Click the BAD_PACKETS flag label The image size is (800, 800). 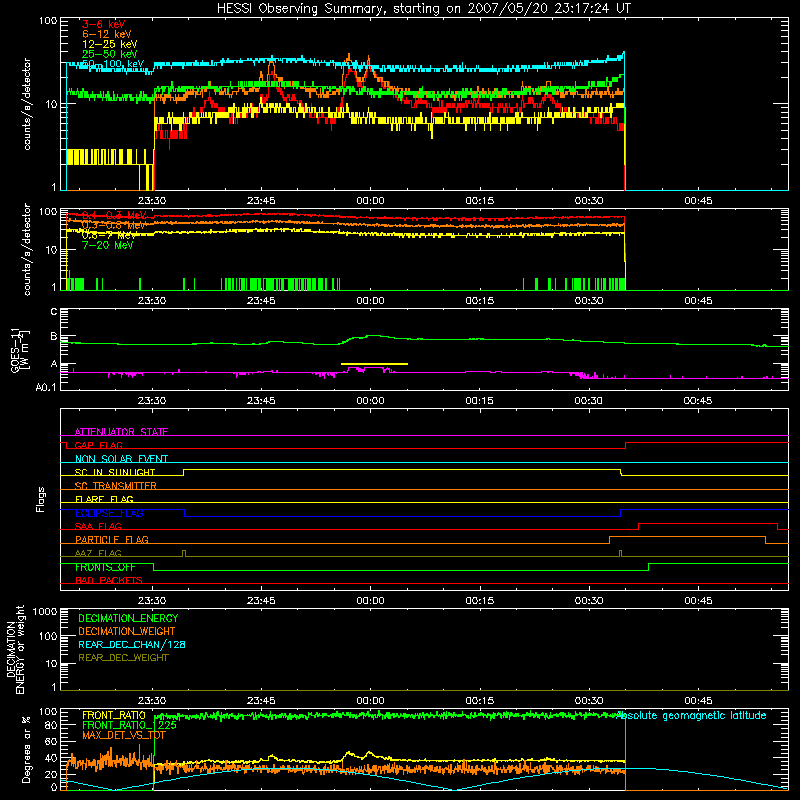pos(109,580)
